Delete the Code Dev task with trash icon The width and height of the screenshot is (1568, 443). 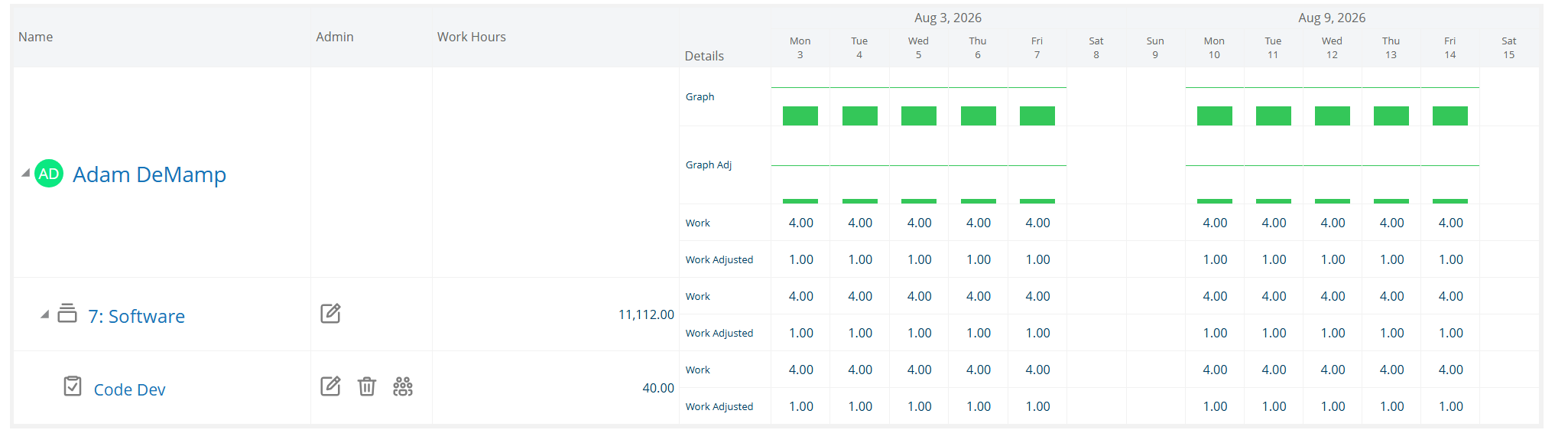pos(367,386)
